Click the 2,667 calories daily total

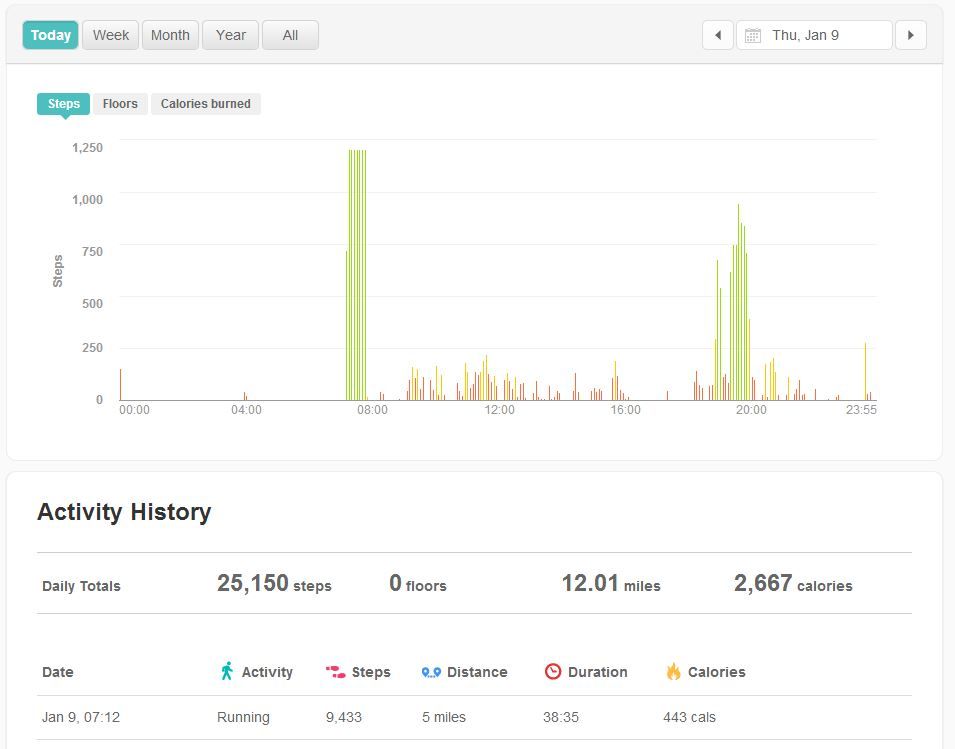click(x=793, y=583)
